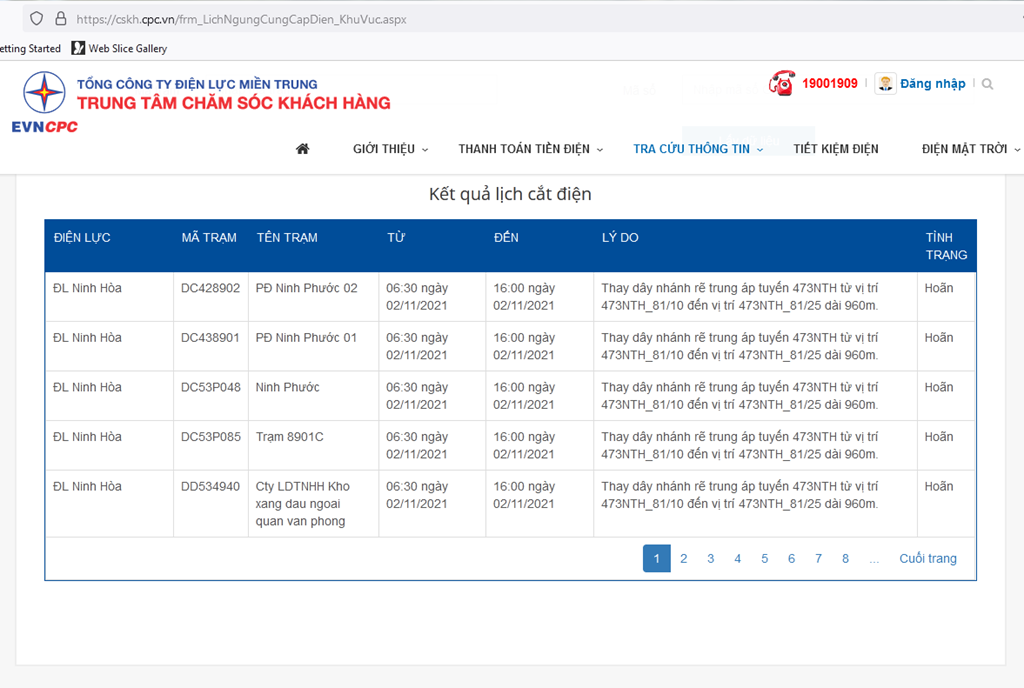Image resolution: width=1024 pixels, height=688 pixels.
Task: Click the search magnifier icon
Action: point(988,84)
